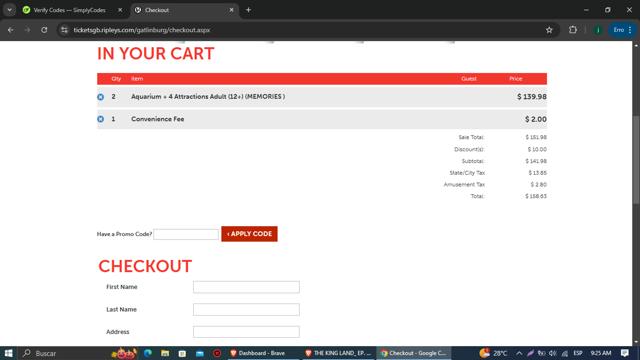
Task: Click the Last Name field
Action: 246,309
